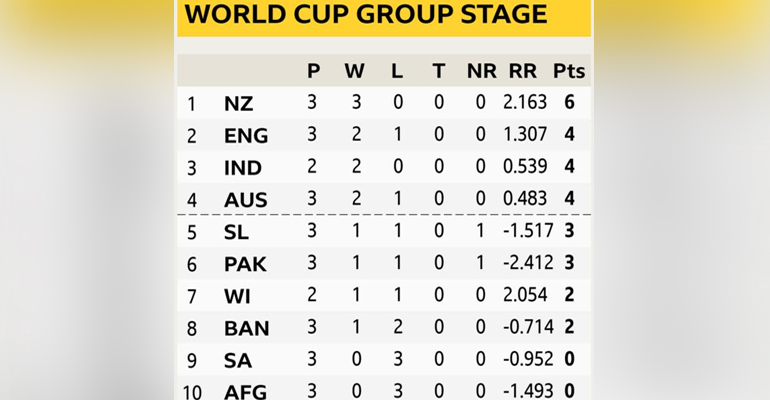
Task: Click the AFG team name
Action: click(246, 392)
